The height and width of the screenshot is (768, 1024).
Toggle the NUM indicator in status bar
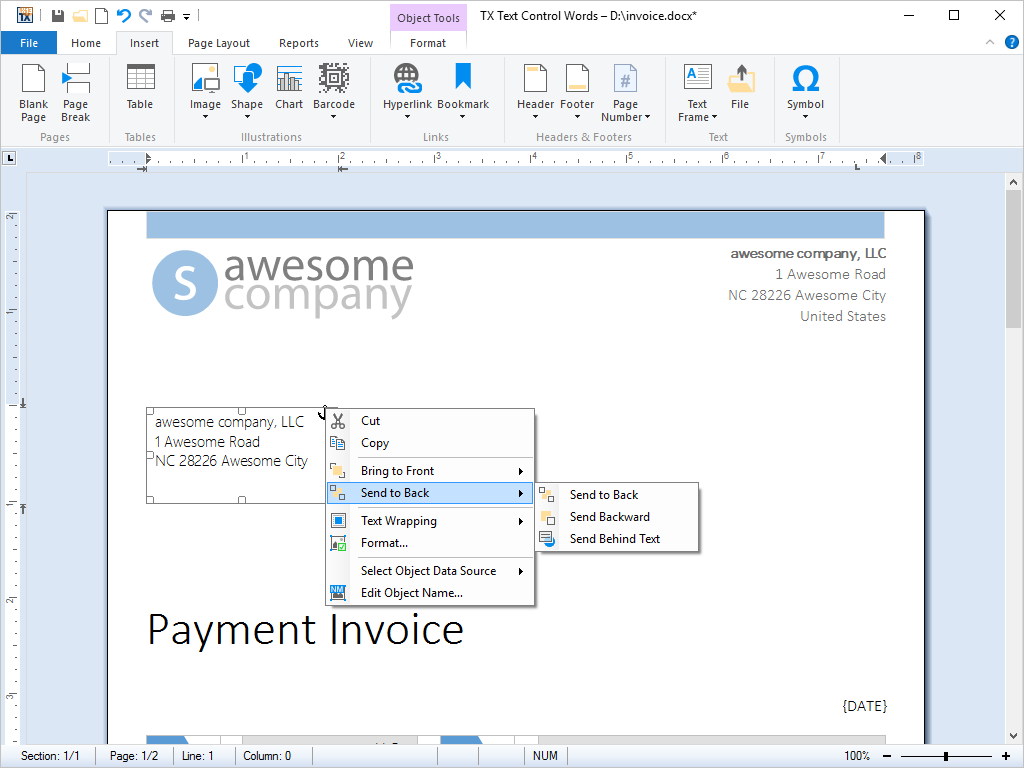tap(545, 756)
